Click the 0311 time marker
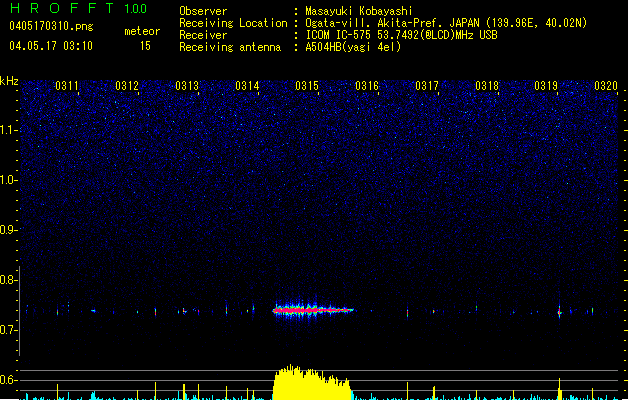 pos(67,86)
